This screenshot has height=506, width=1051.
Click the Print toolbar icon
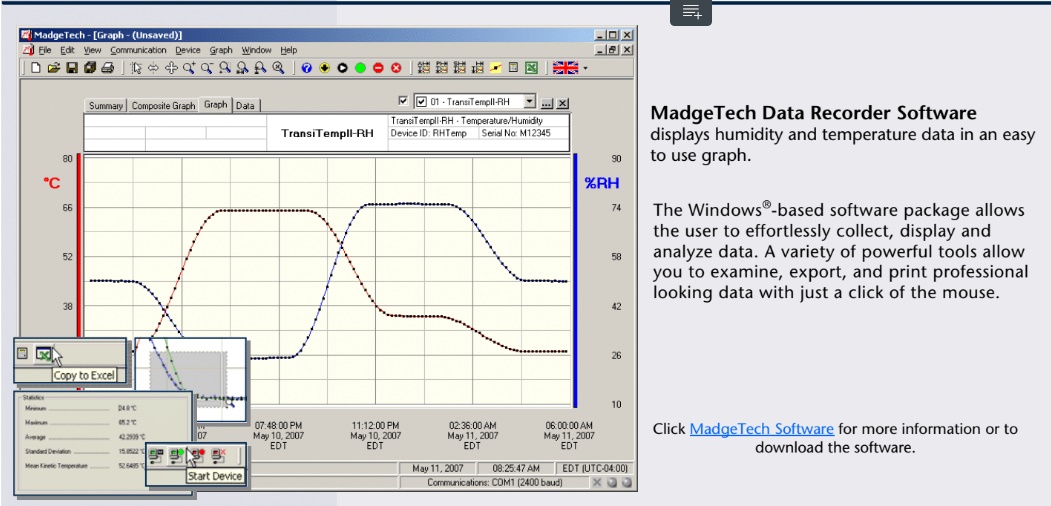pyautogui.click(x=107, y=68)
